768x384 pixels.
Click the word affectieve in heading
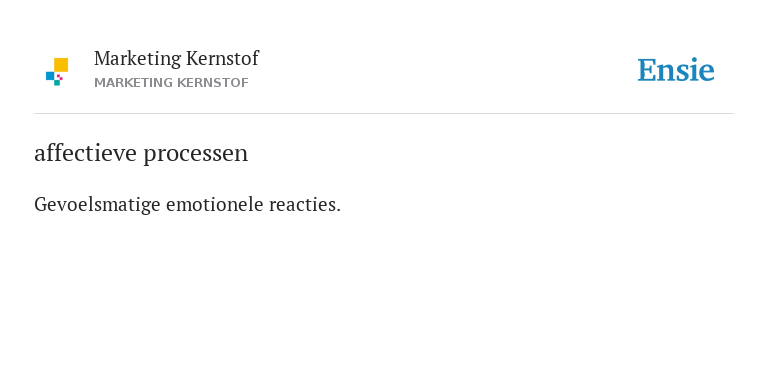click(x=85, y=152)
